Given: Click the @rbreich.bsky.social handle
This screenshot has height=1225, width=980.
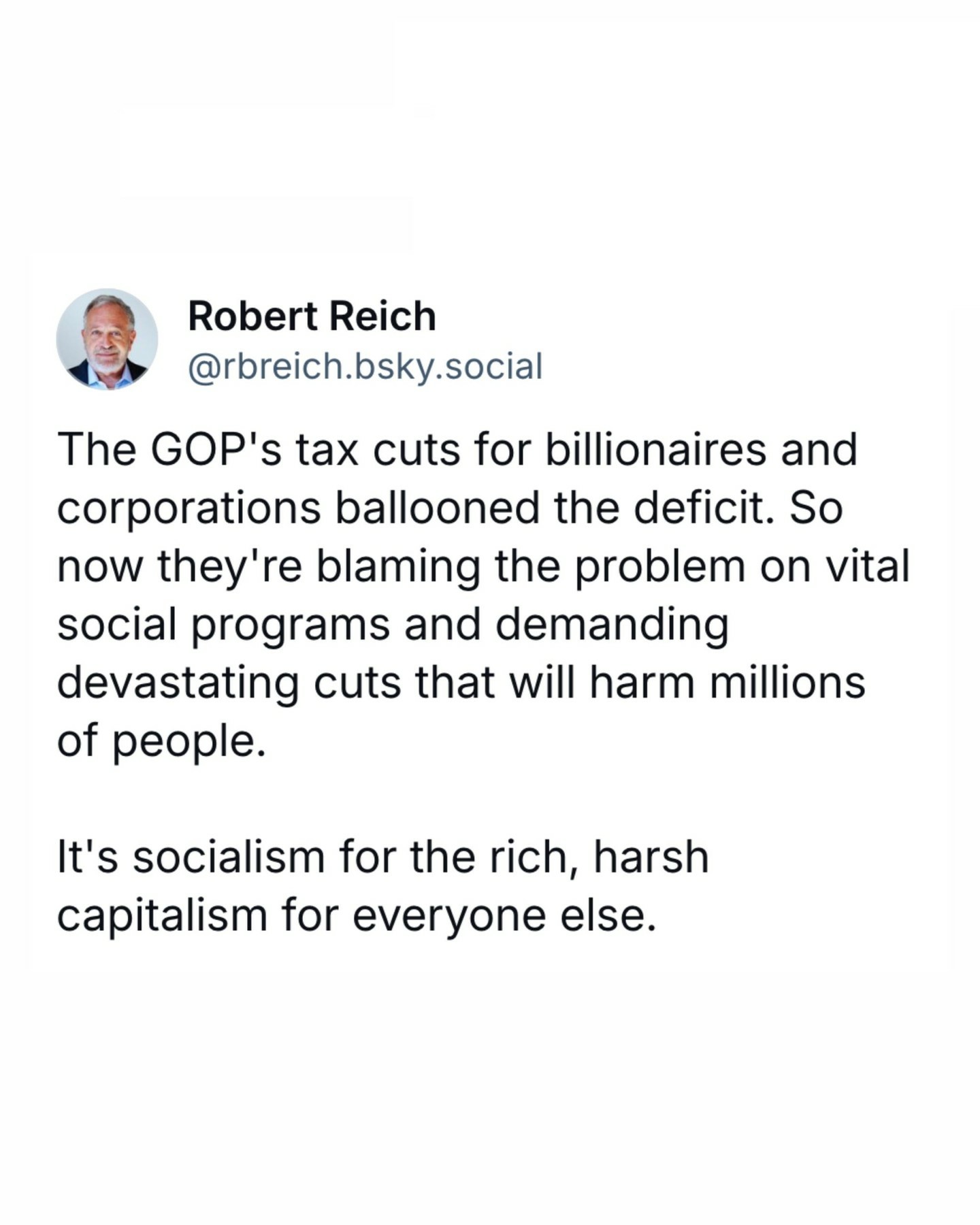Looking at the screenshot, I should click(x=365, y=367).
